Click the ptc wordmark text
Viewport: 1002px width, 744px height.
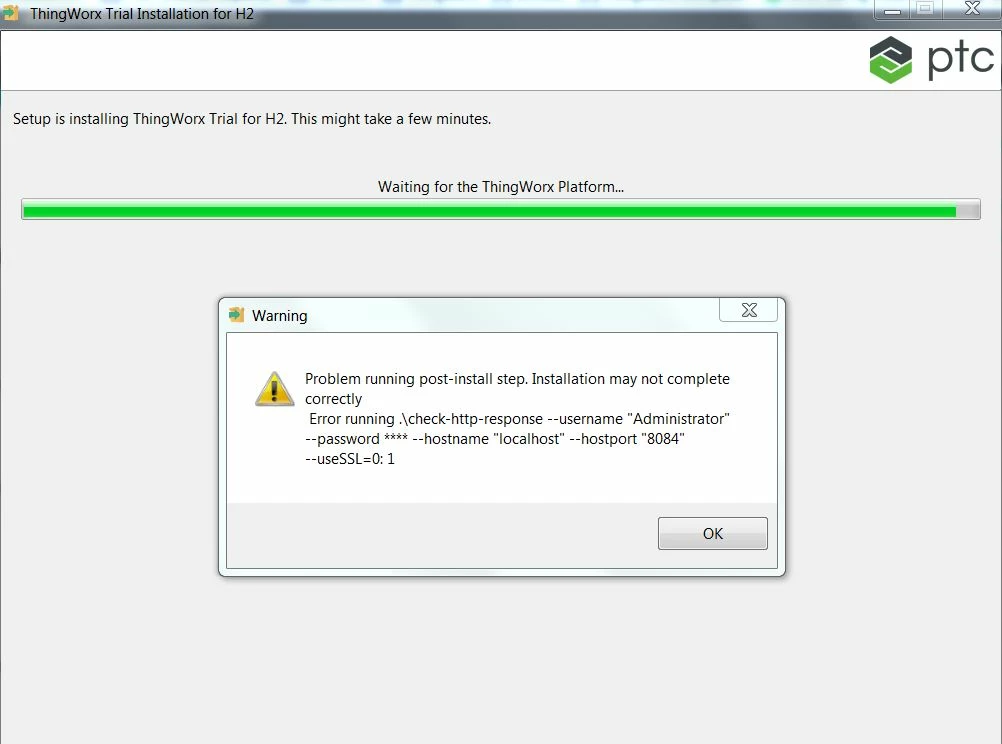tap(960, 60)
